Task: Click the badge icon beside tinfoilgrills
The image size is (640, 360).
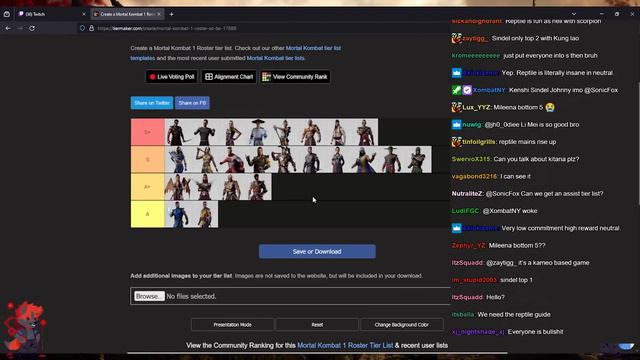Action: pos(456,142)
